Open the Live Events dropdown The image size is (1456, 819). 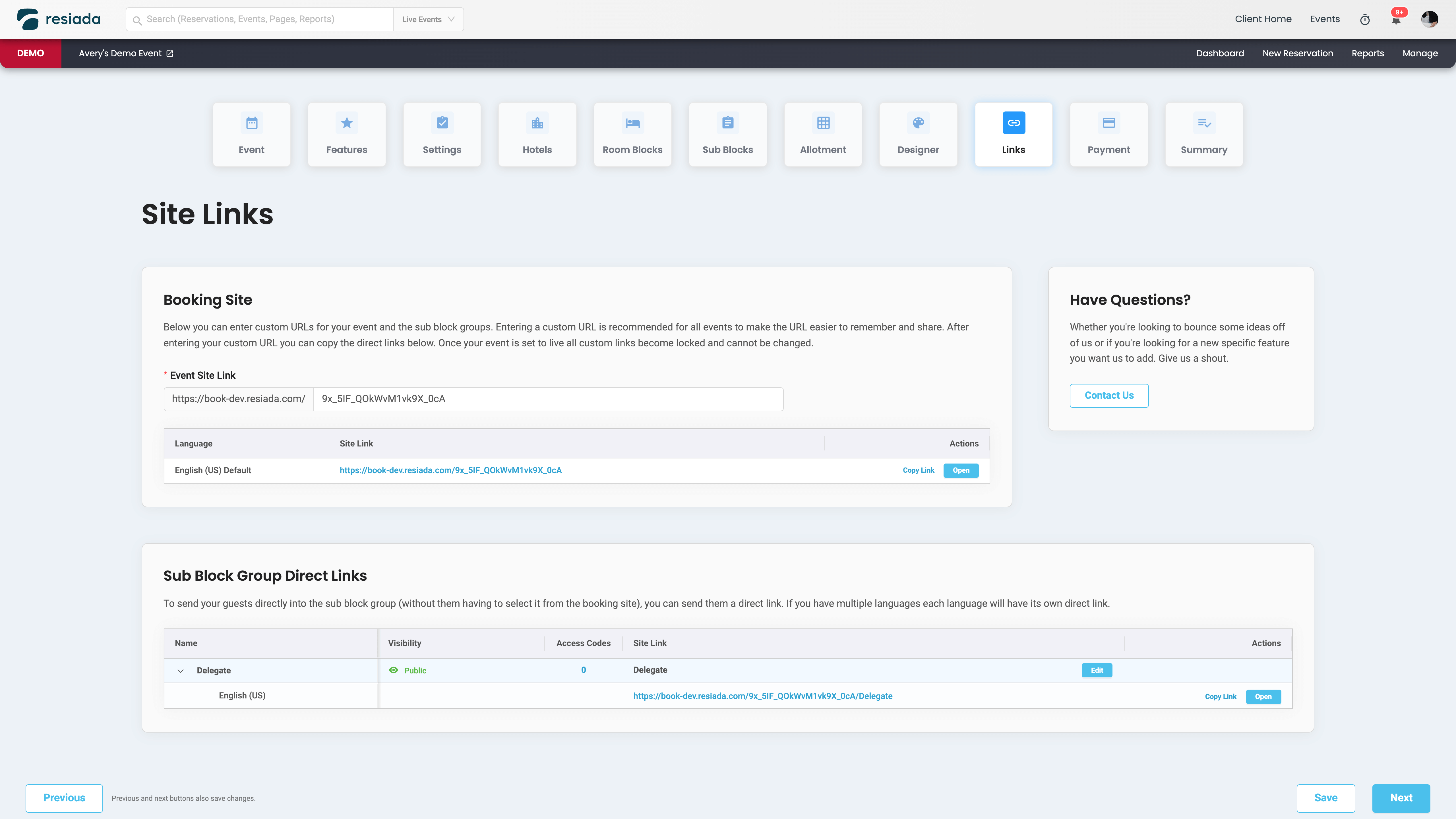point(428,19)
